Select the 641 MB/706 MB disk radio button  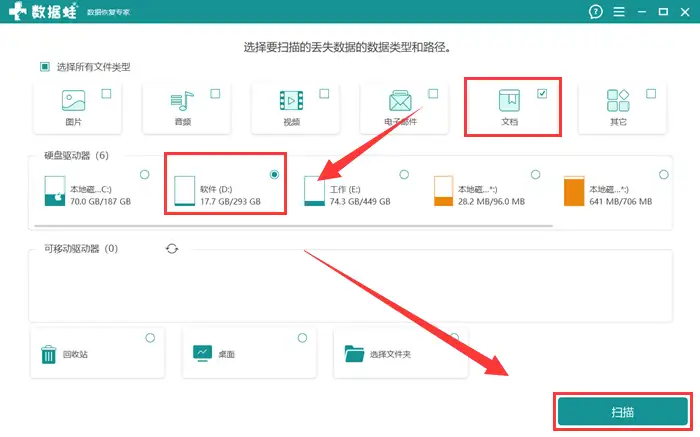click(664, 175)
